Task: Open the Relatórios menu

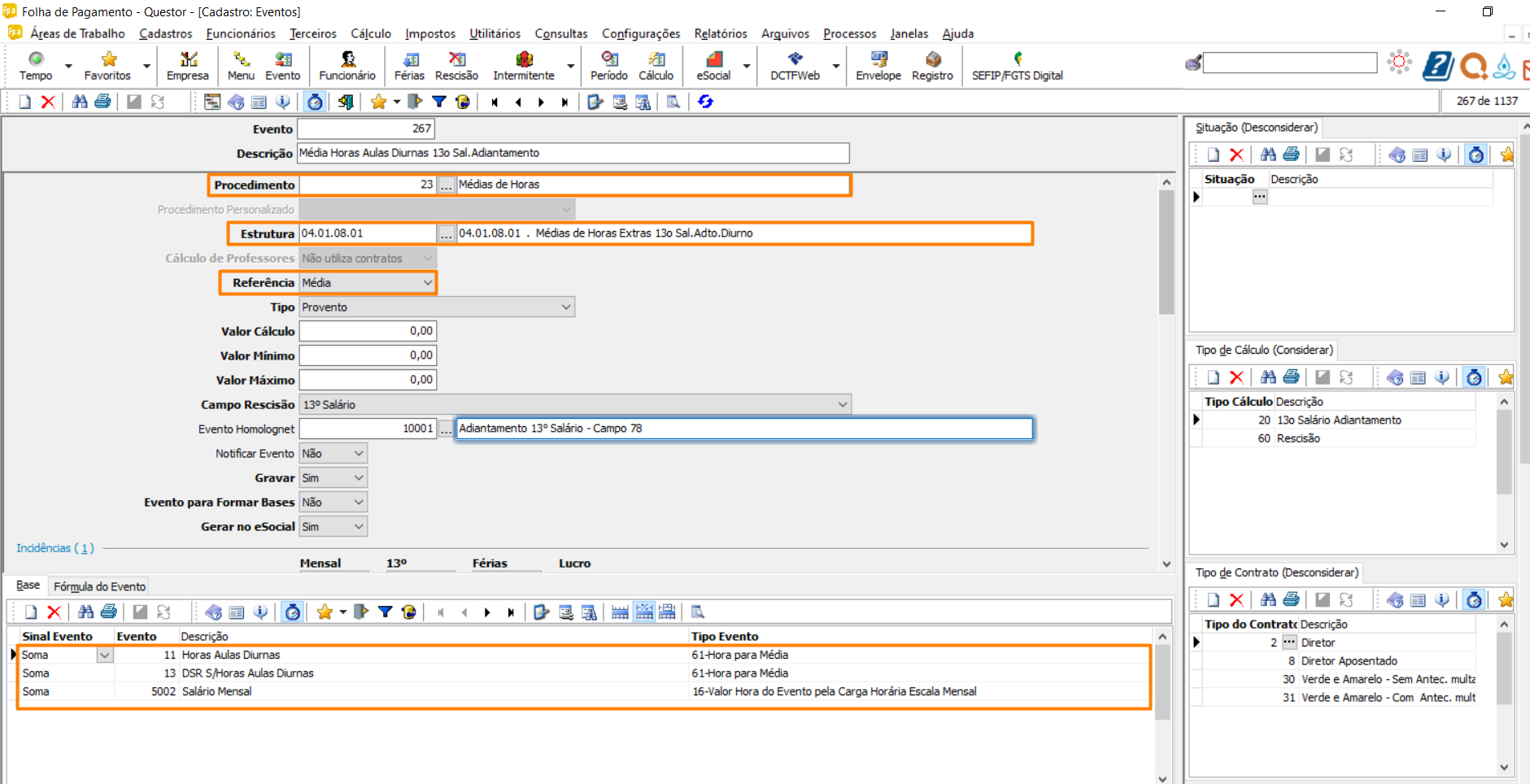Action: (x=720, y=33)
